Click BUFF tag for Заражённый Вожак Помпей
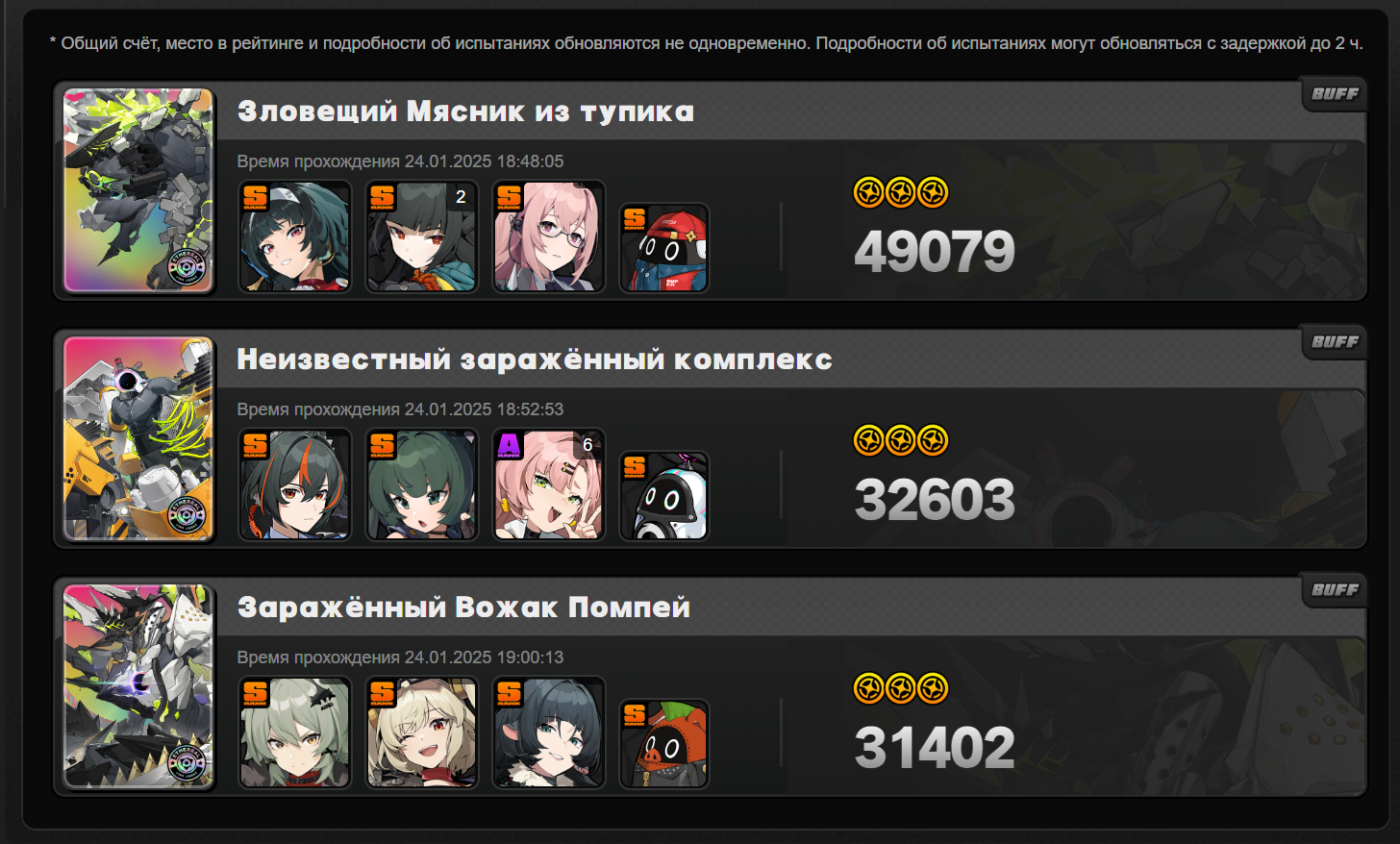This screenshot has height=844, width=1400. [x=1335, y=589]
